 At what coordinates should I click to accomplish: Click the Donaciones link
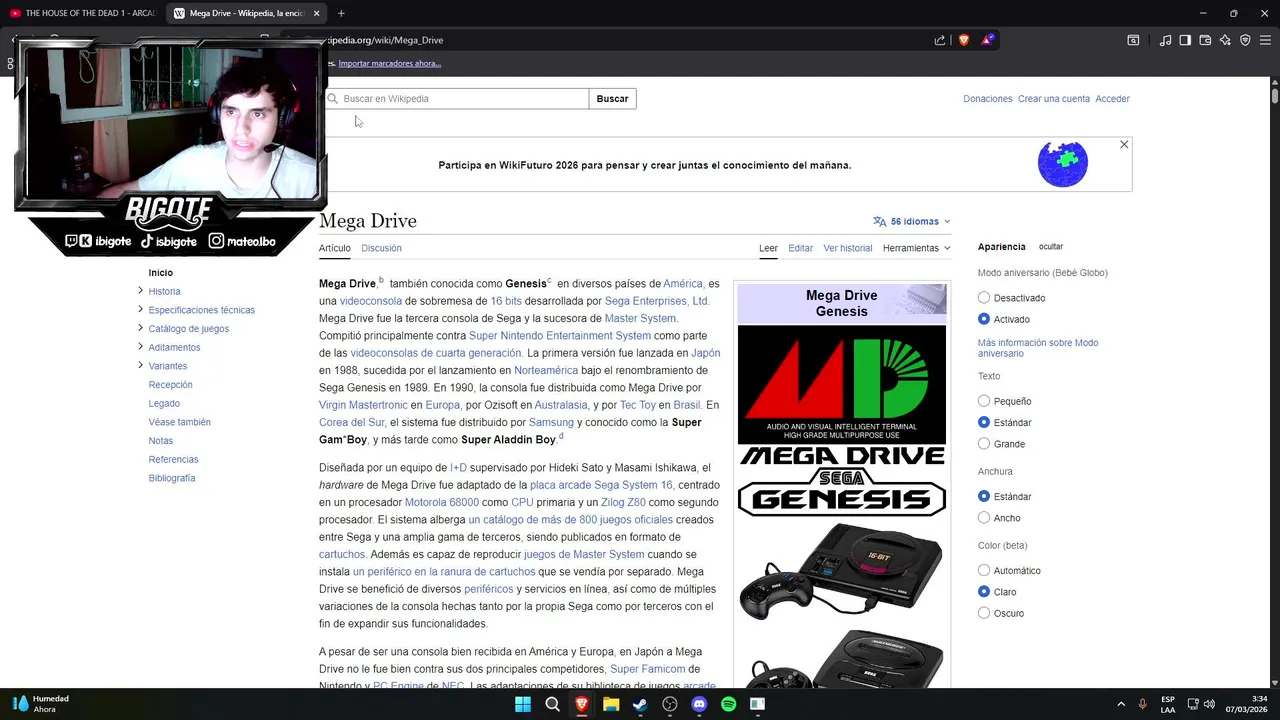[988, 99]
